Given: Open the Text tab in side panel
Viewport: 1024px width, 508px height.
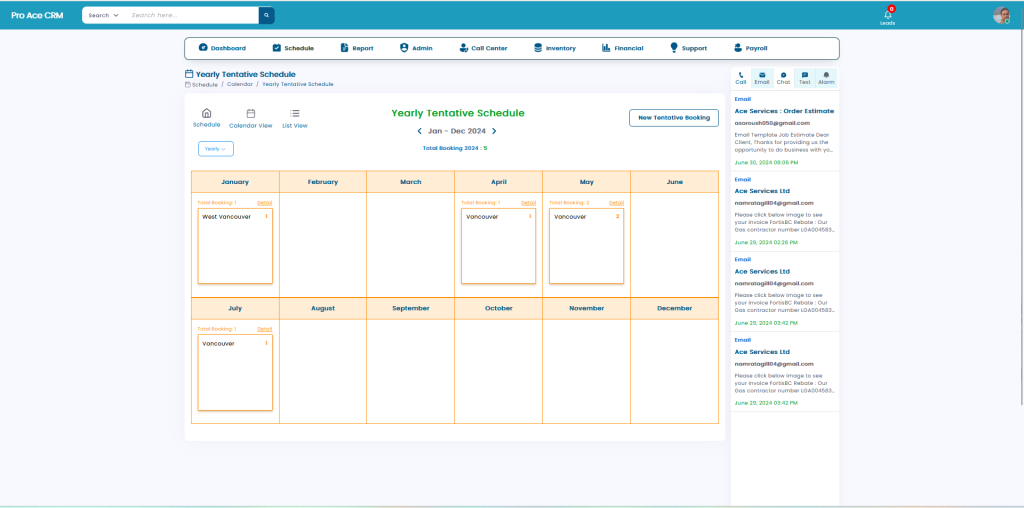Looking at the screenshot, I should click(x=805, y=78).
